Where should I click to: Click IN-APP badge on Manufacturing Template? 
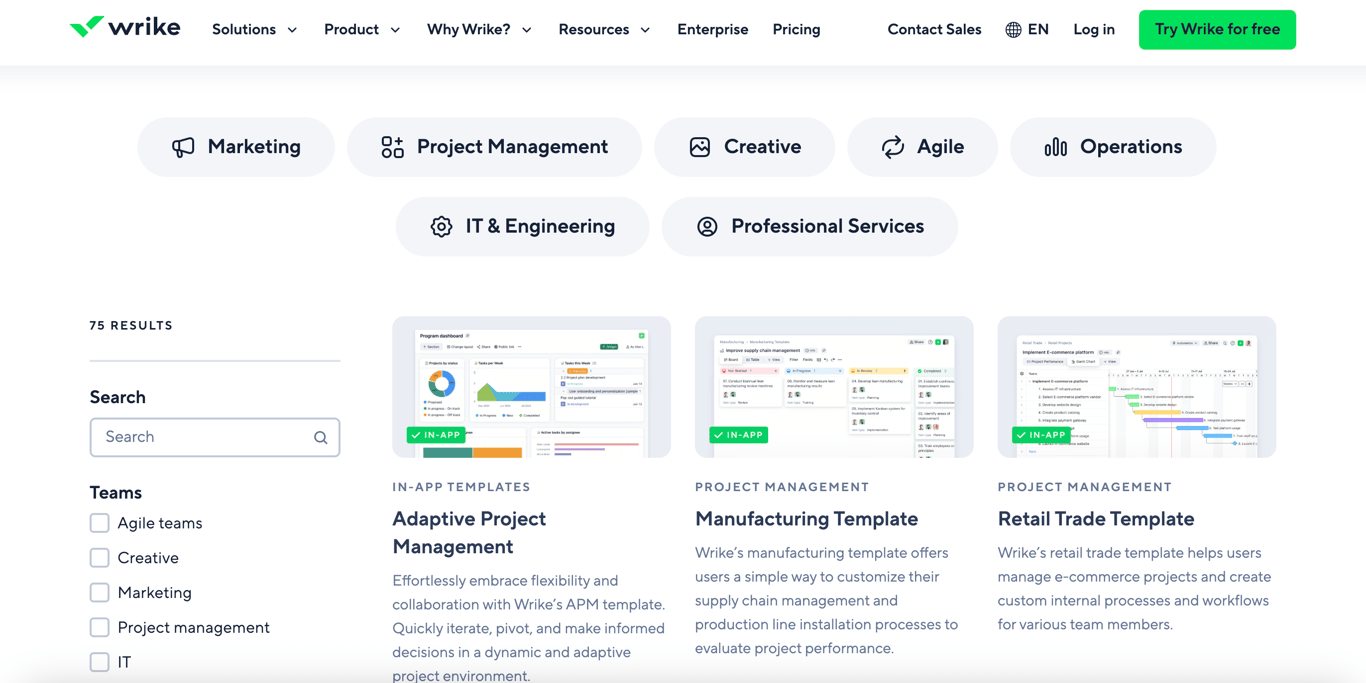tap(739, 435)
